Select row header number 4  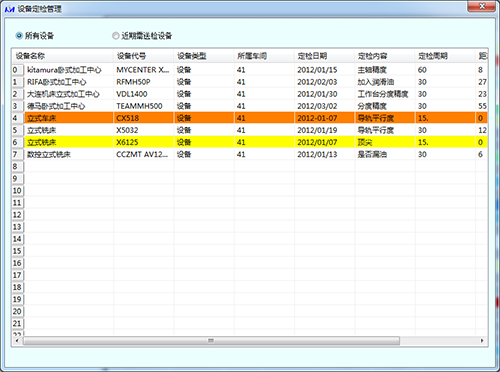point(18,118)
